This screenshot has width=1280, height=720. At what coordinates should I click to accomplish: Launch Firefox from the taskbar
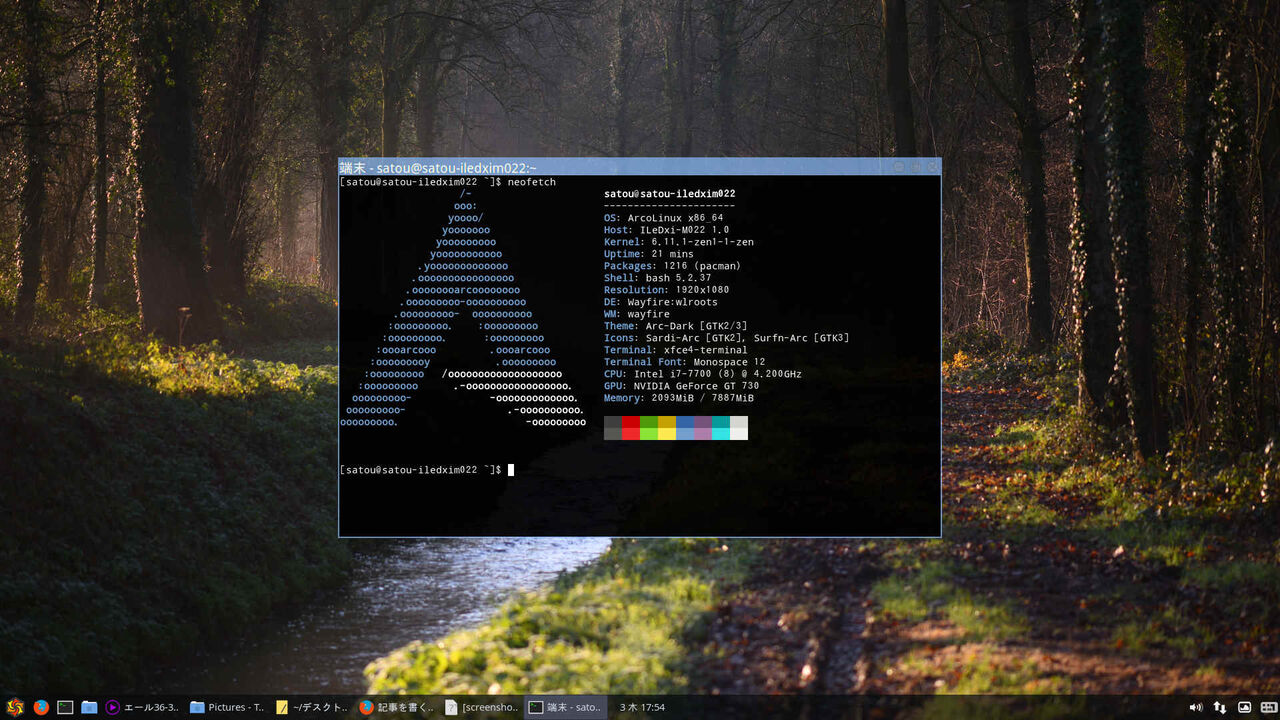click(x=40, y=707)
